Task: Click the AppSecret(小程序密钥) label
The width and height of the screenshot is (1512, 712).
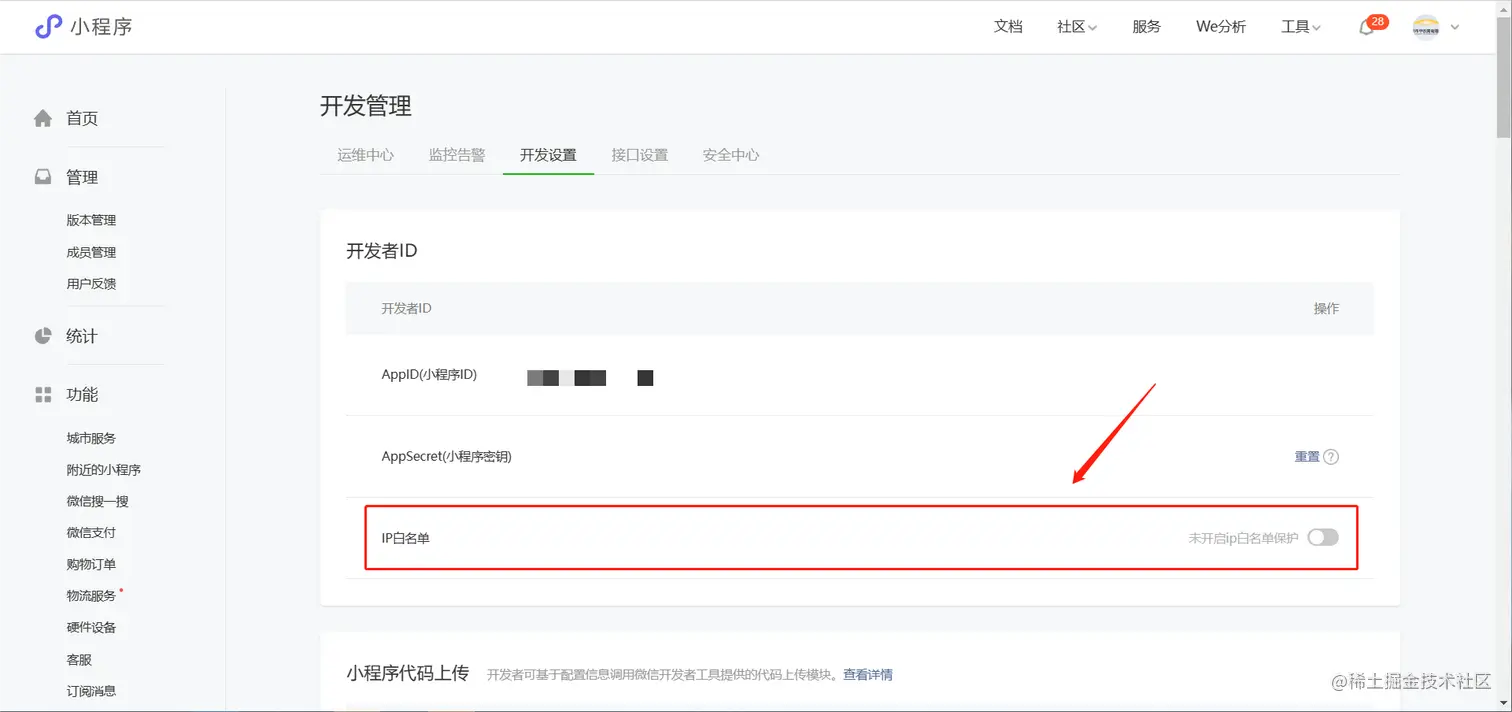Action: tap(446, 457)
